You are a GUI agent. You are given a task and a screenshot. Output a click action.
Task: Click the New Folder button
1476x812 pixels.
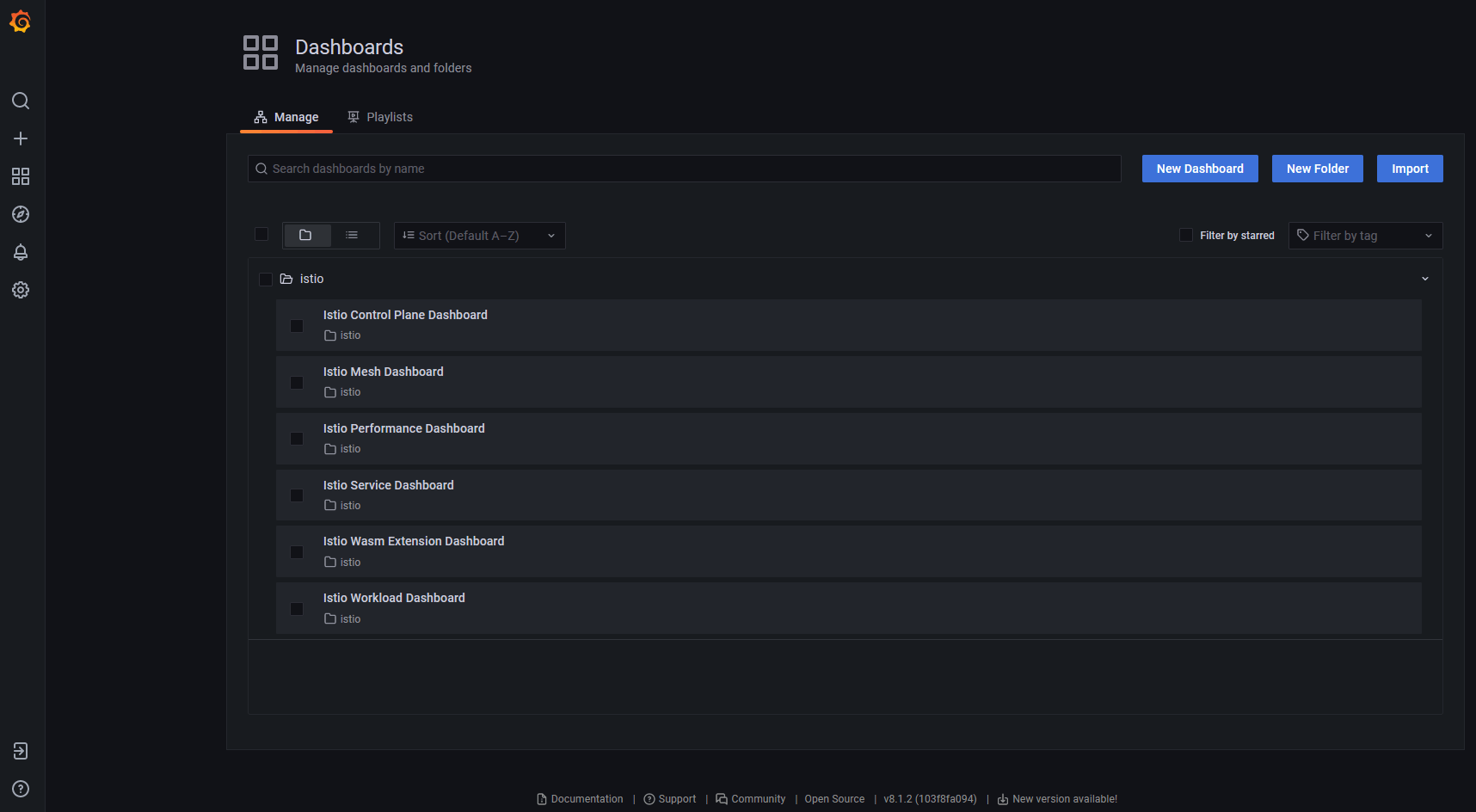(x=1318, y=169)
